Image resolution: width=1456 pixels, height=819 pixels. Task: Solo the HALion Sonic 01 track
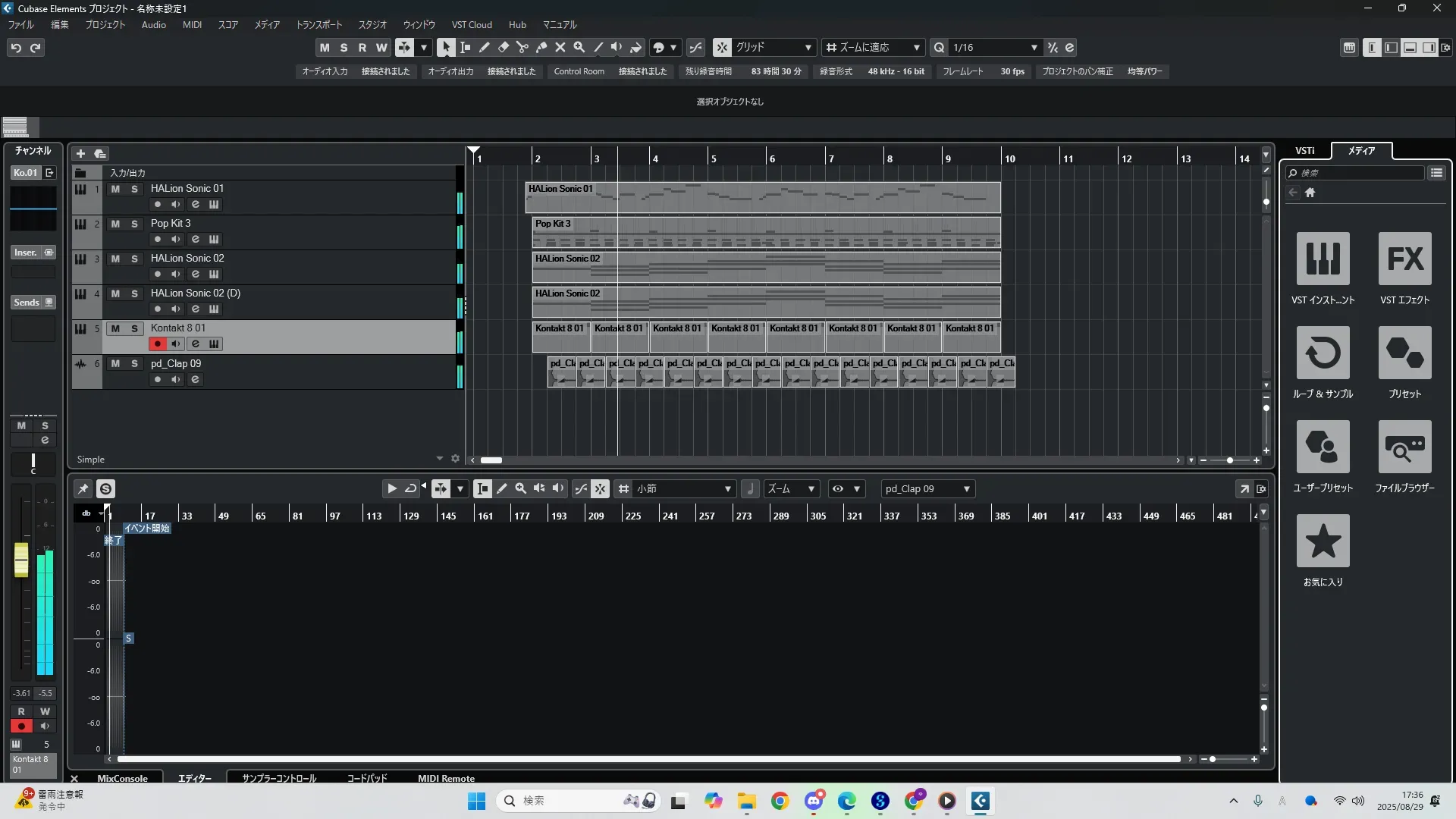pos(134,189)
